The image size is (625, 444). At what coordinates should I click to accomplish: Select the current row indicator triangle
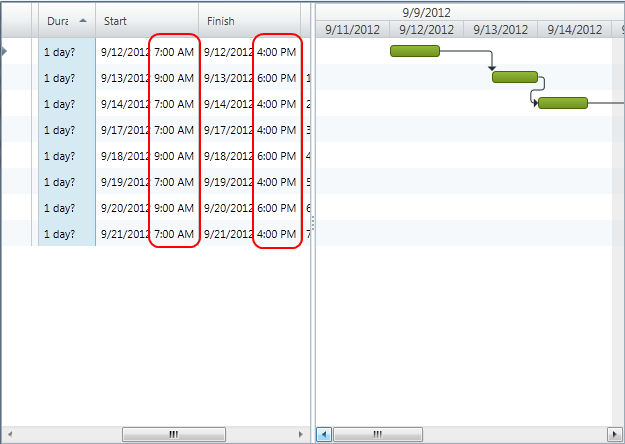(5, 51)
